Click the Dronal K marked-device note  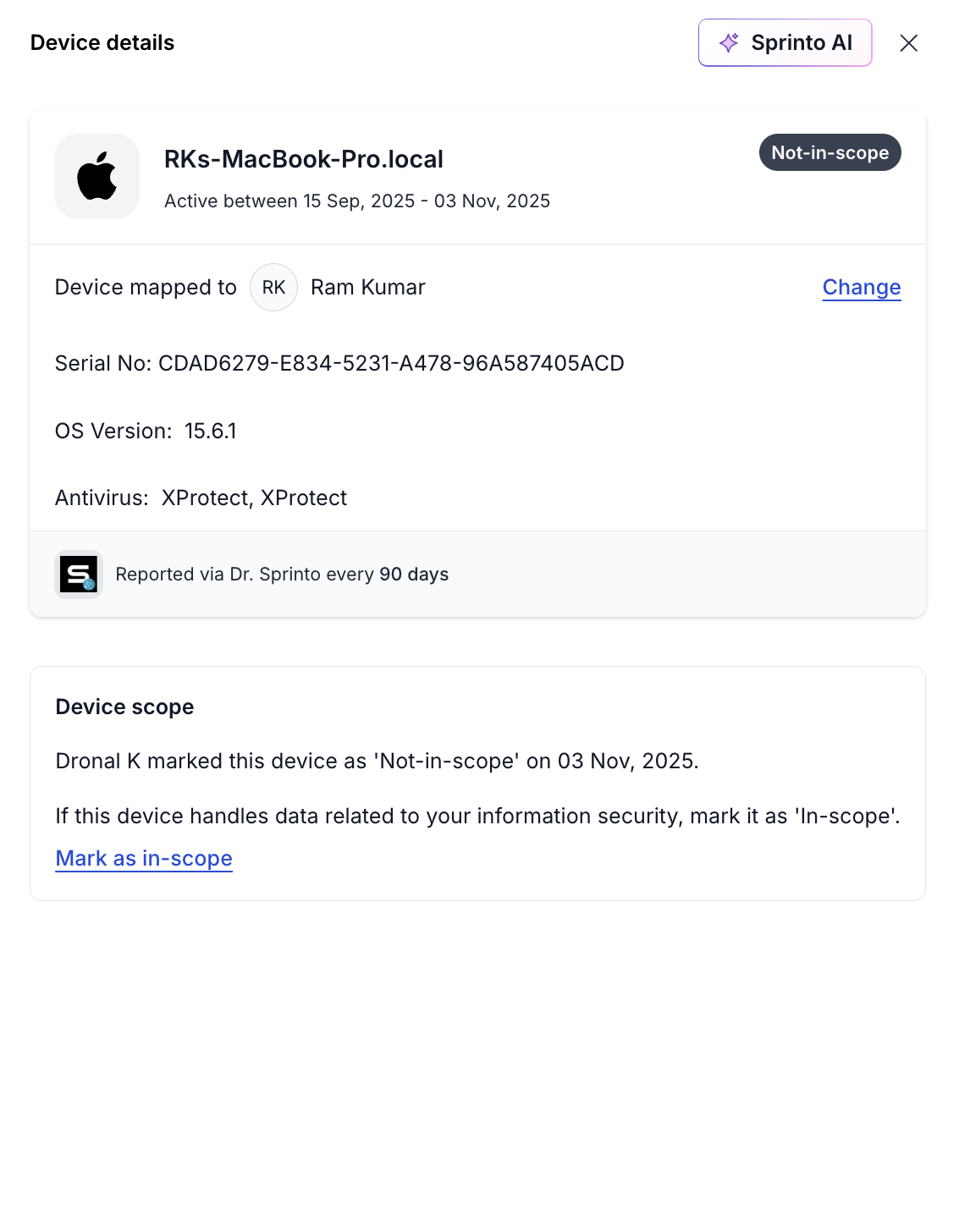tap(377, 761)
